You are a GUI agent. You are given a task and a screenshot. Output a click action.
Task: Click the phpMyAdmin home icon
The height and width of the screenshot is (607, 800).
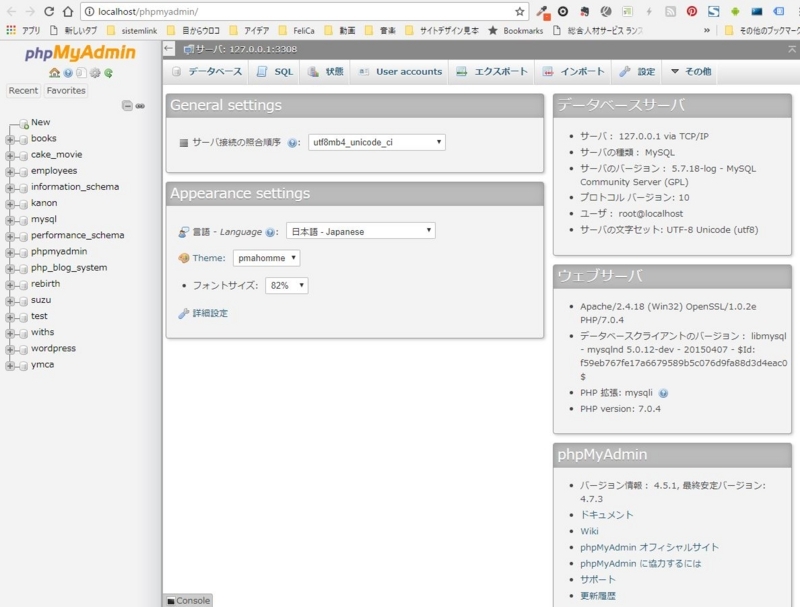coord(55,73)
